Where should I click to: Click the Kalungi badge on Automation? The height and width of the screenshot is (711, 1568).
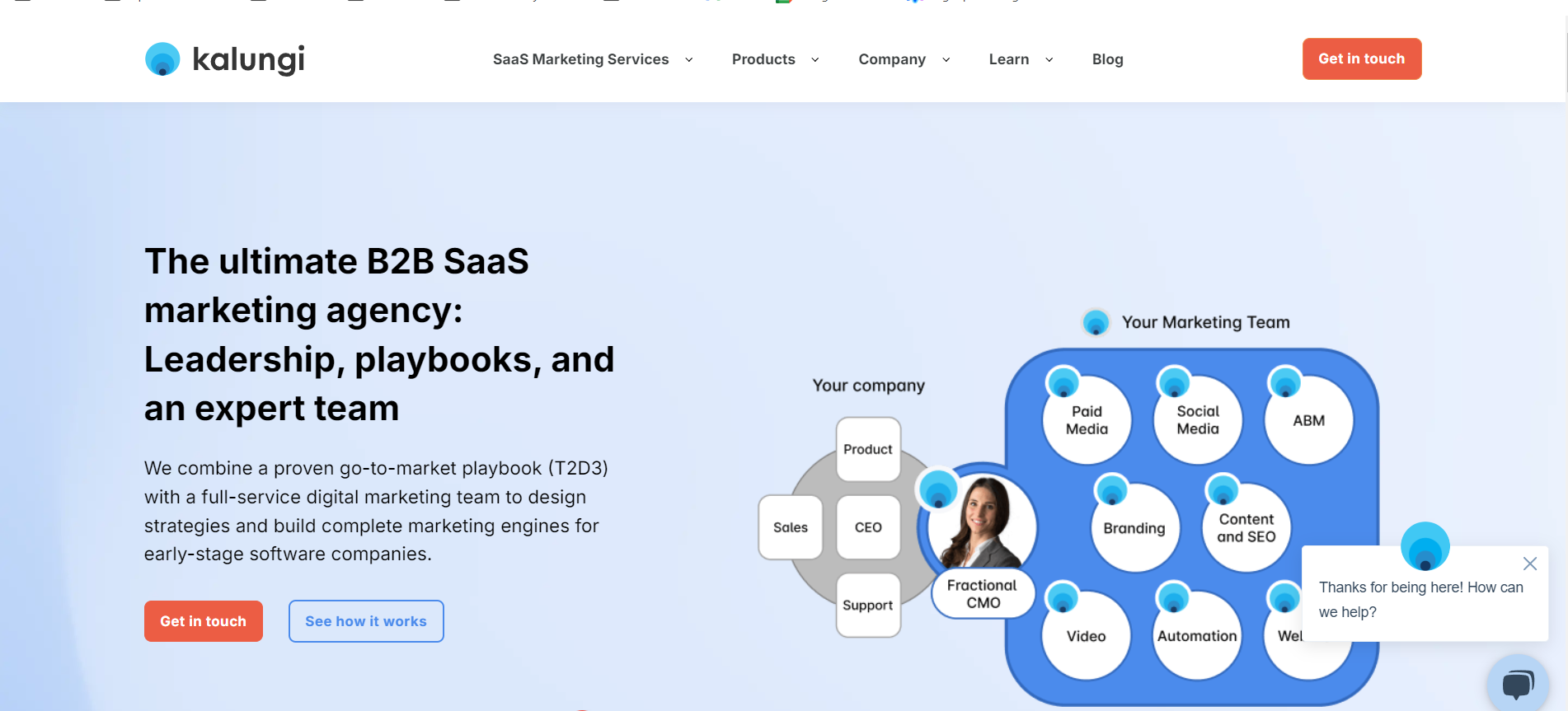[1173, 598]
